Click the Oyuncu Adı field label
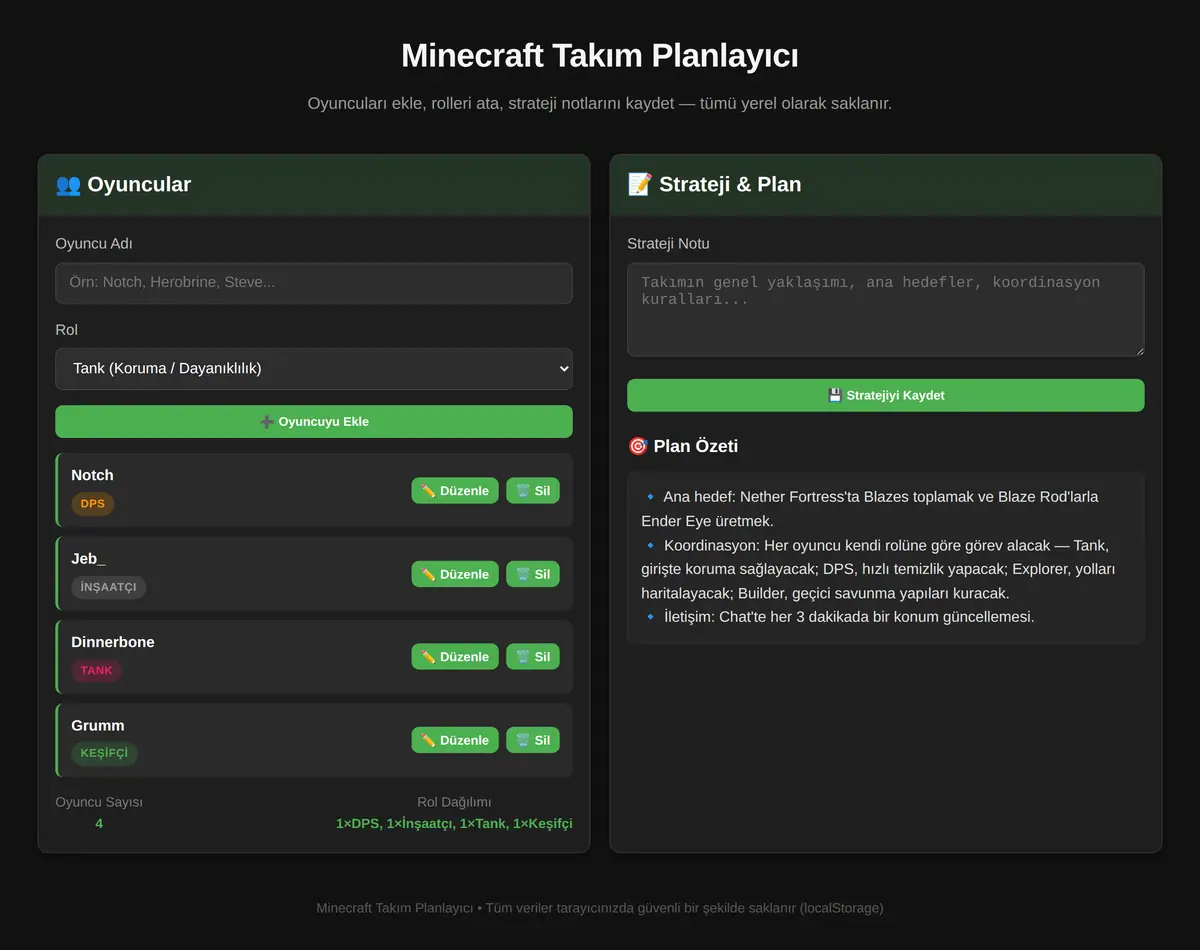Screen dimensions: 1200x950 pos(94,243)
